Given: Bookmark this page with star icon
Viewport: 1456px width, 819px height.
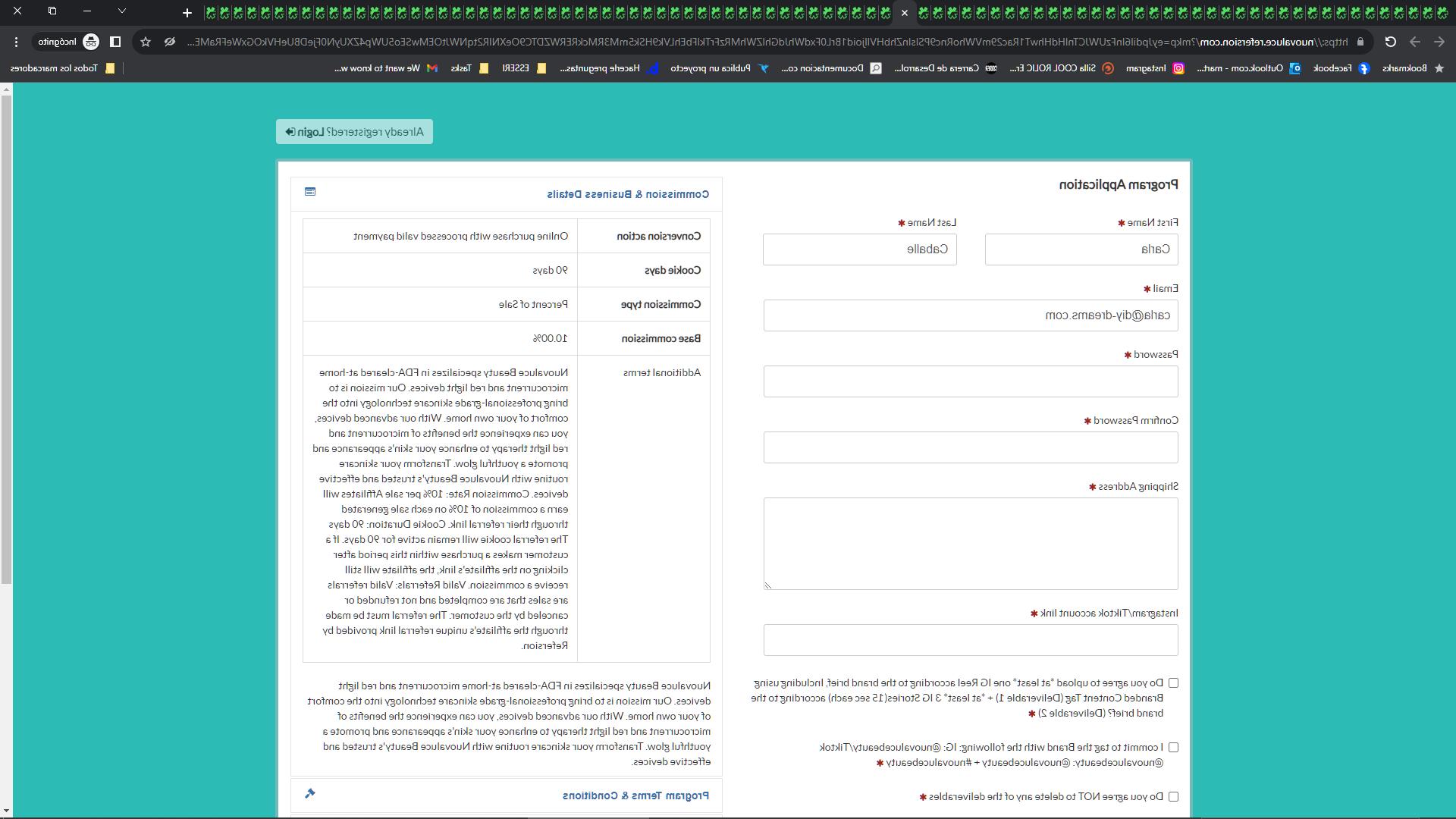Looking at the screenshot, I should [146, 42].
